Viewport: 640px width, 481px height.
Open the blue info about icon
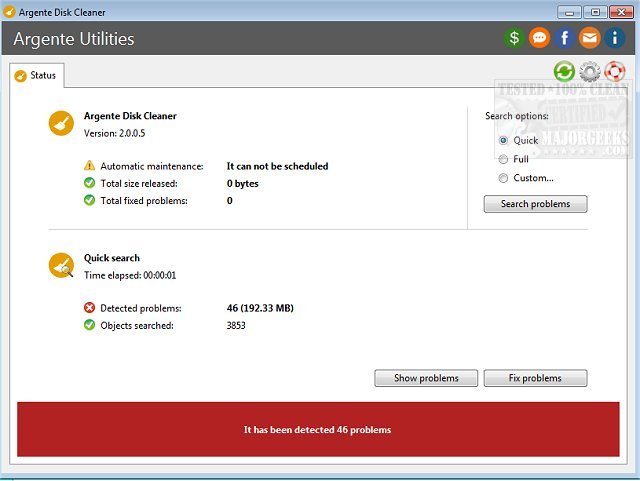(x=615, y=38)
